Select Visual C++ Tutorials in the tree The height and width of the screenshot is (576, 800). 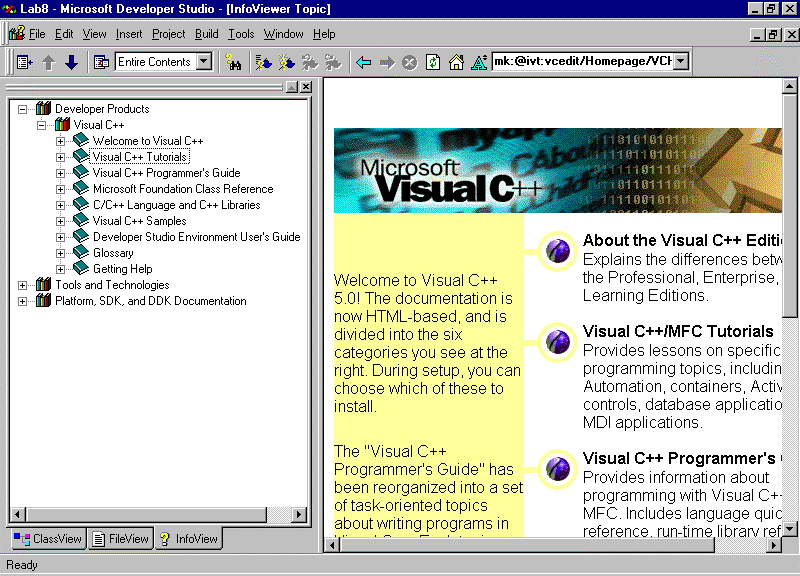(x=140, y=157)
